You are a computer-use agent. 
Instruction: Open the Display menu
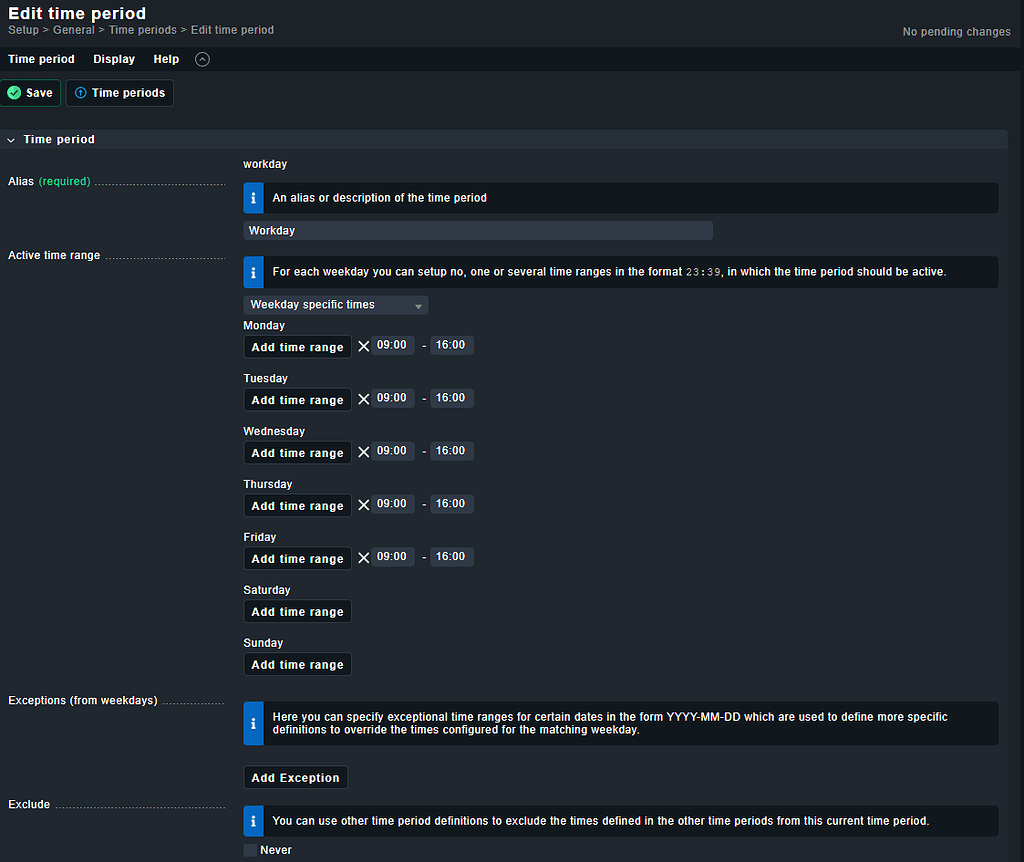[114, 59]
